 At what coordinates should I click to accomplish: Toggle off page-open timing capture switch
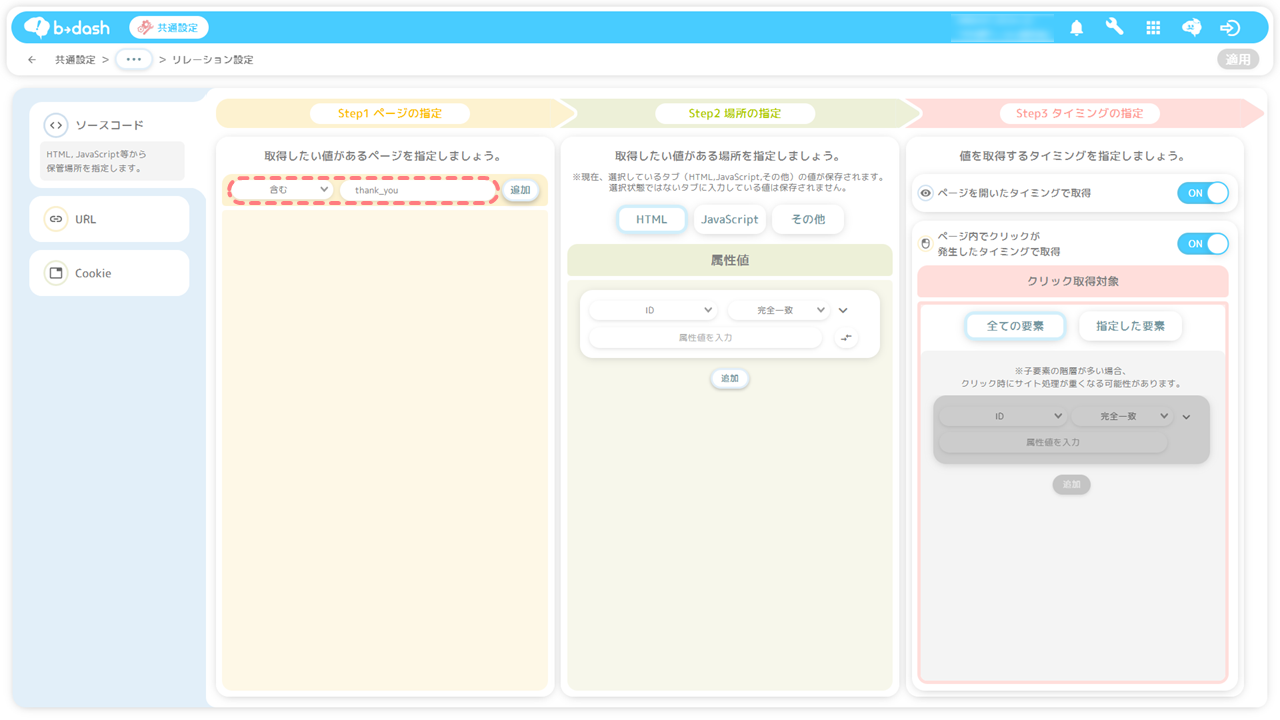pyautogui.click(x=1202, y=193)
